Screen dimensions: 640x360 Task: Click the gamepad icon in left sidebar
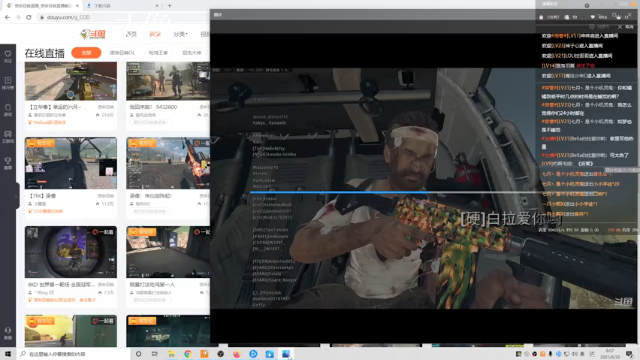(x=8, y=136)
